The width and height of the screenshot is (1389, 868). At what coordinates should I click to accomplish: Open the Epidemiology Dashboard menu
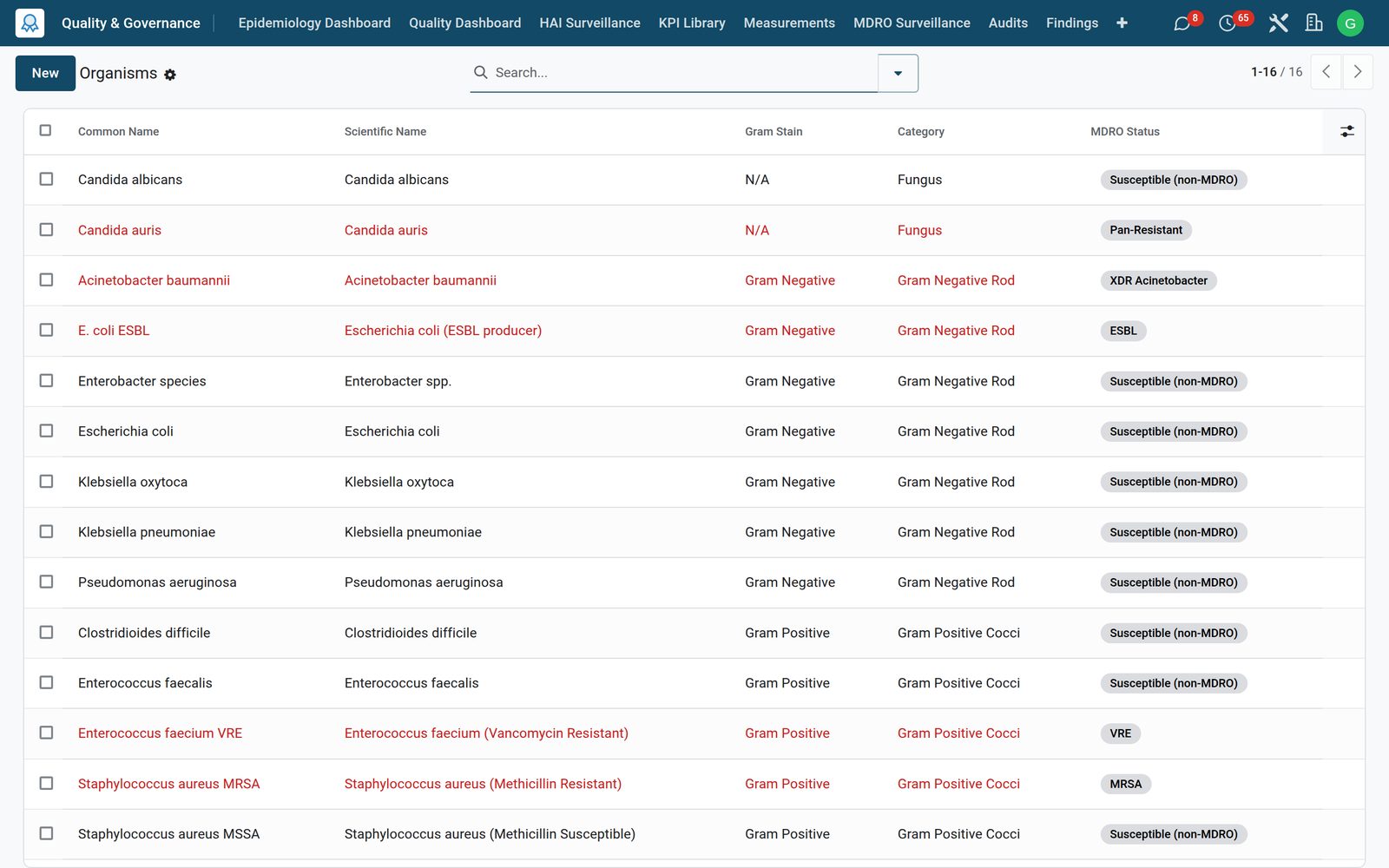pyautogui.click(x=314, y=23)
